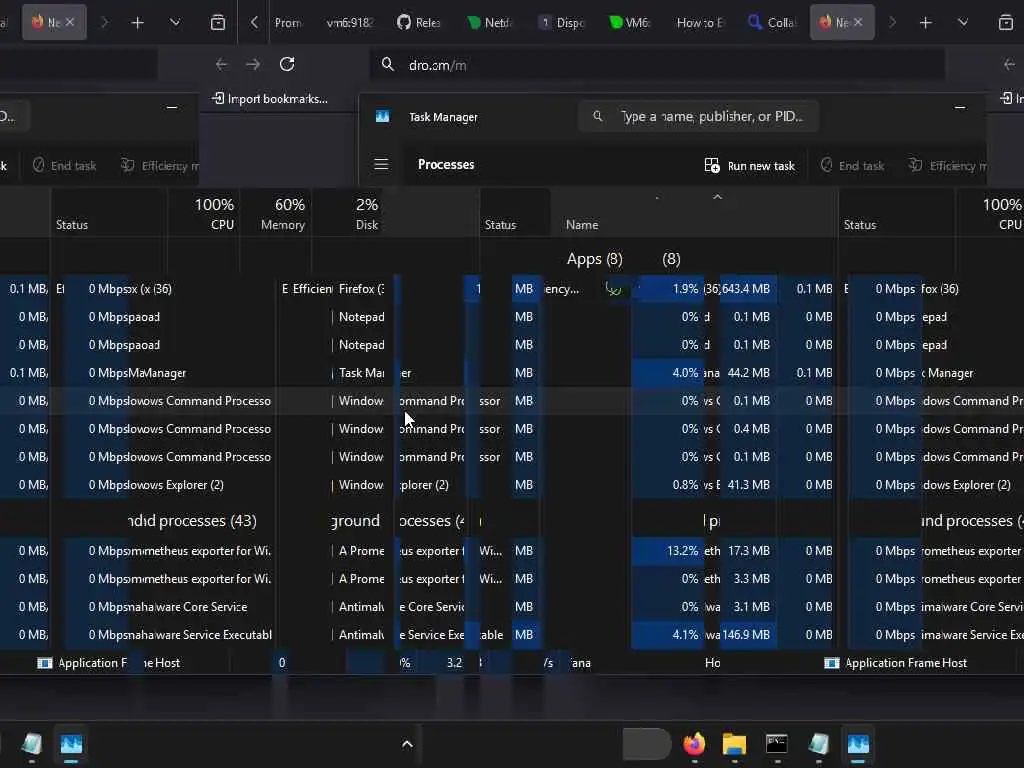Image resolution: width=1024 pixels, height=768 pixels.
Task: Open the new tab plus in the left window
Action: (137, 23)
